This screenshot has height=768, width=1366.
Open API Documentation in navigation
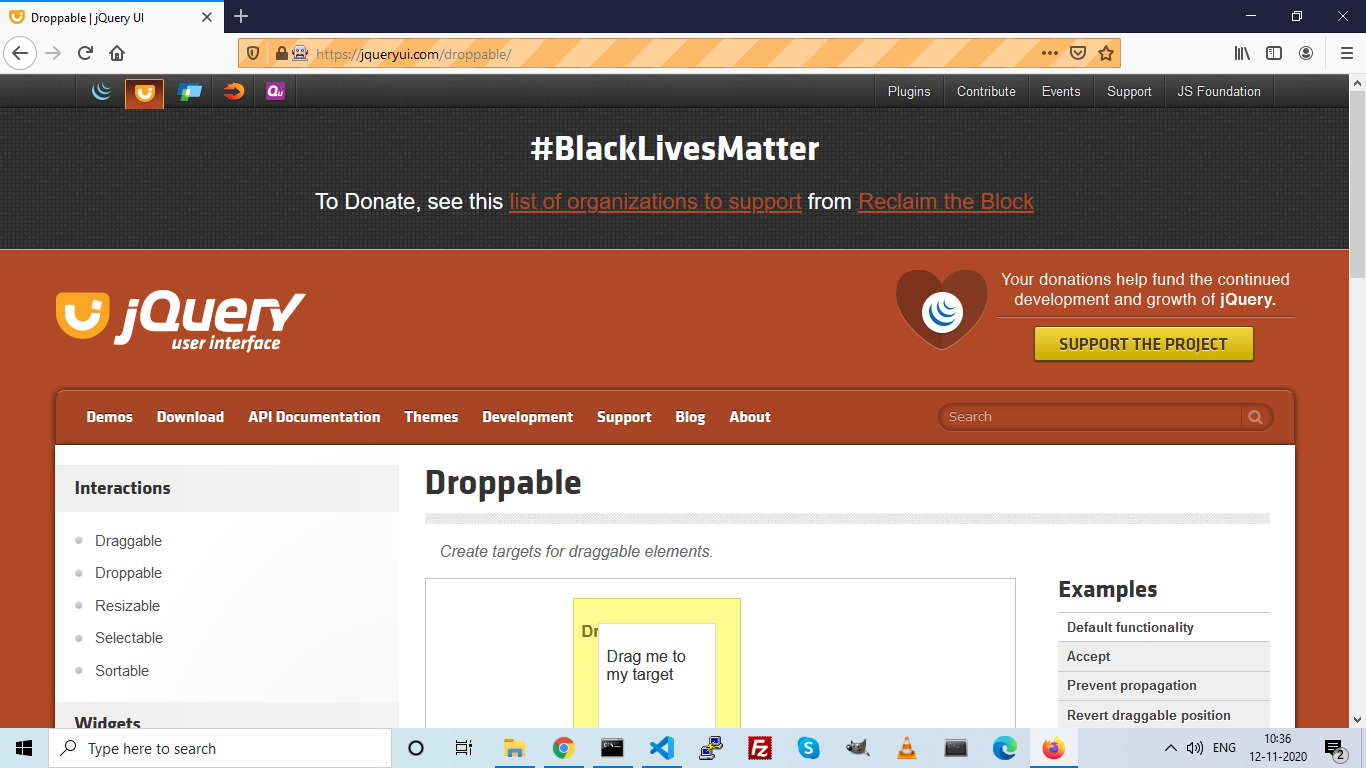[x=314, y=417]
